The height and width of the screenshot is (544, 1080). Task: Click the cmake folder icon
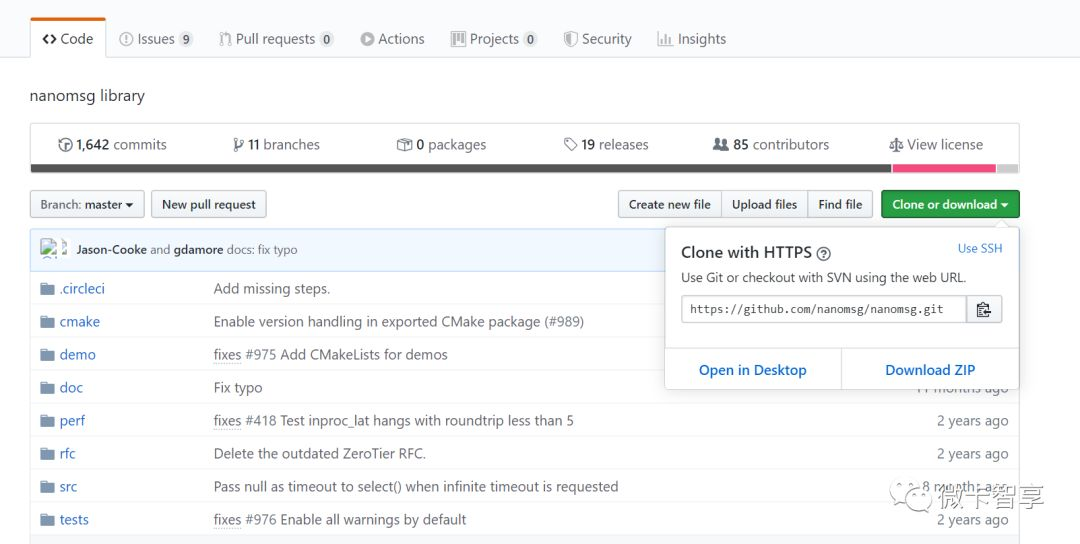tap(46, 322)
